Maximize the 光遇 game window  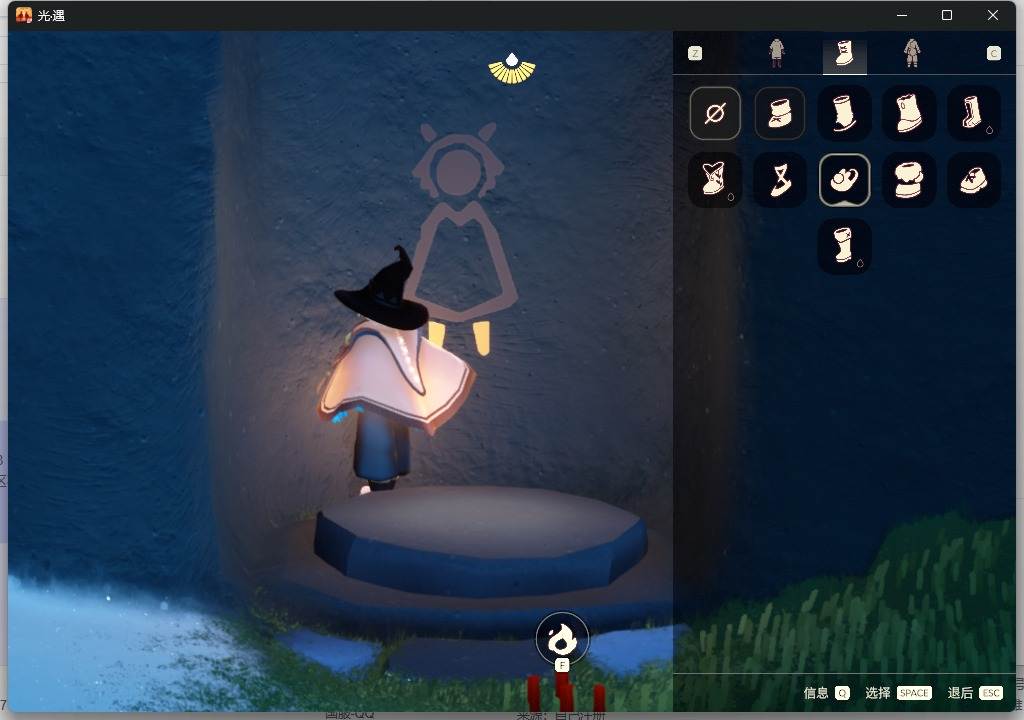point(947,15)
